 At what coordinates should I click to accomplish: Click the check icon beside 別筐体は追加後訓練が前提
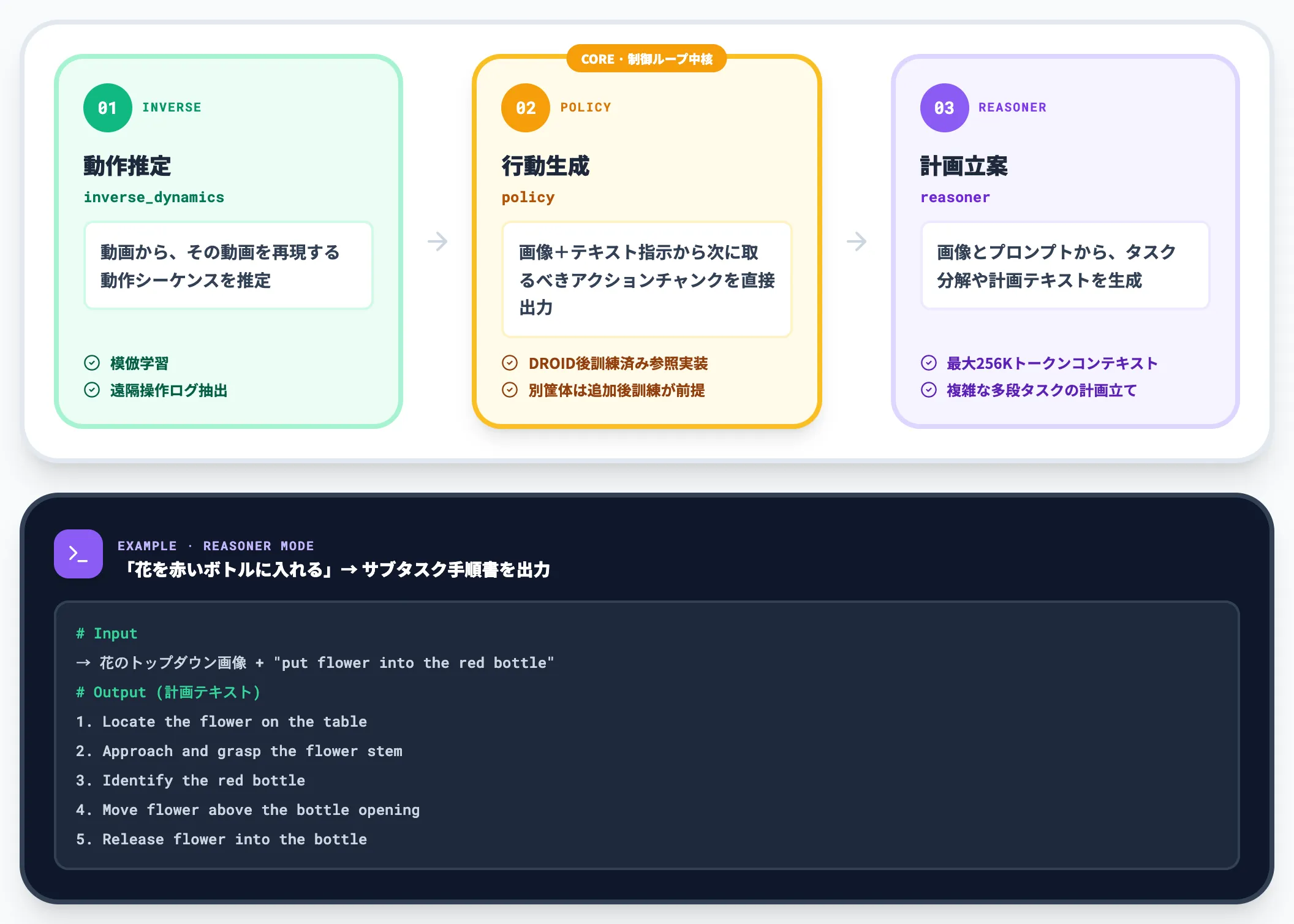(510, 390)
